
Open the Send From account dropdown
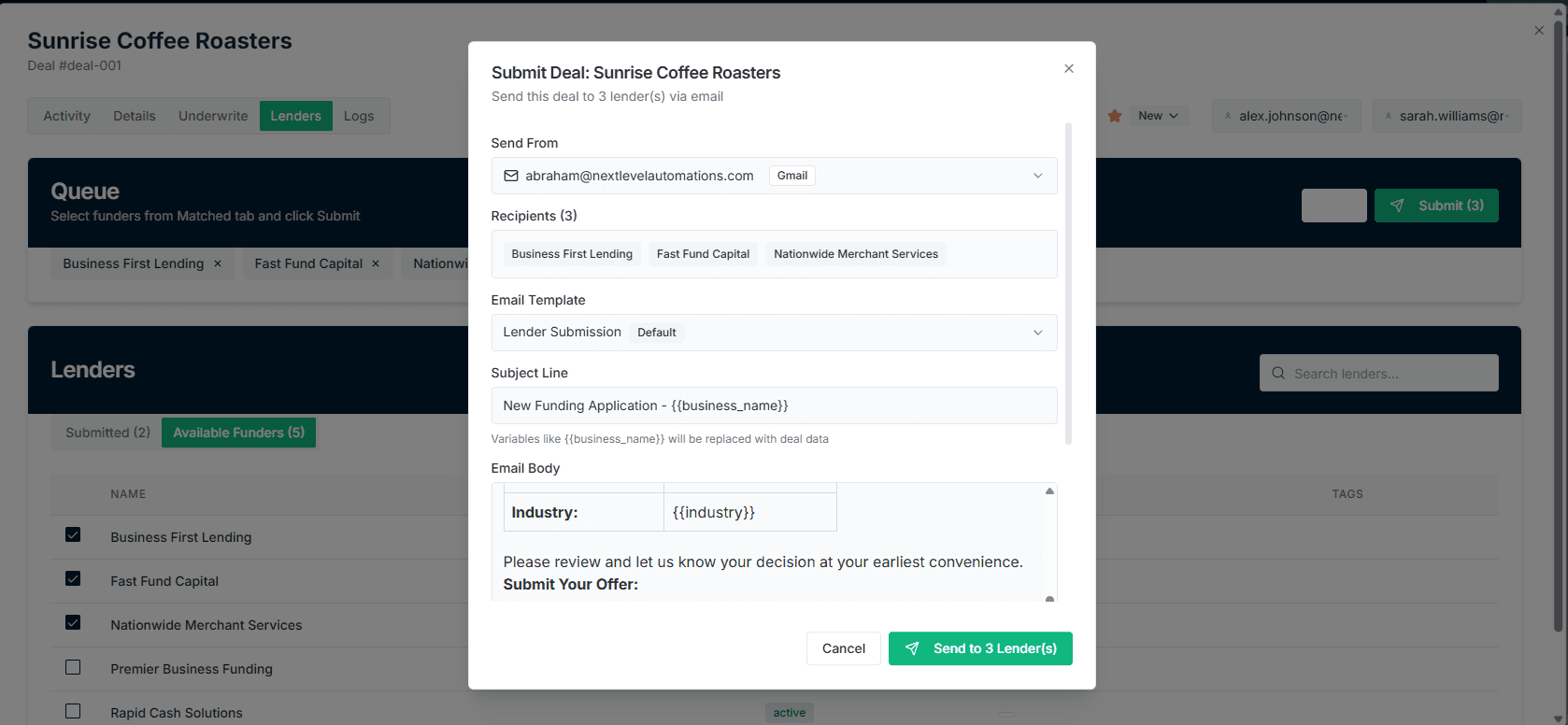[x=1037, y=176]
